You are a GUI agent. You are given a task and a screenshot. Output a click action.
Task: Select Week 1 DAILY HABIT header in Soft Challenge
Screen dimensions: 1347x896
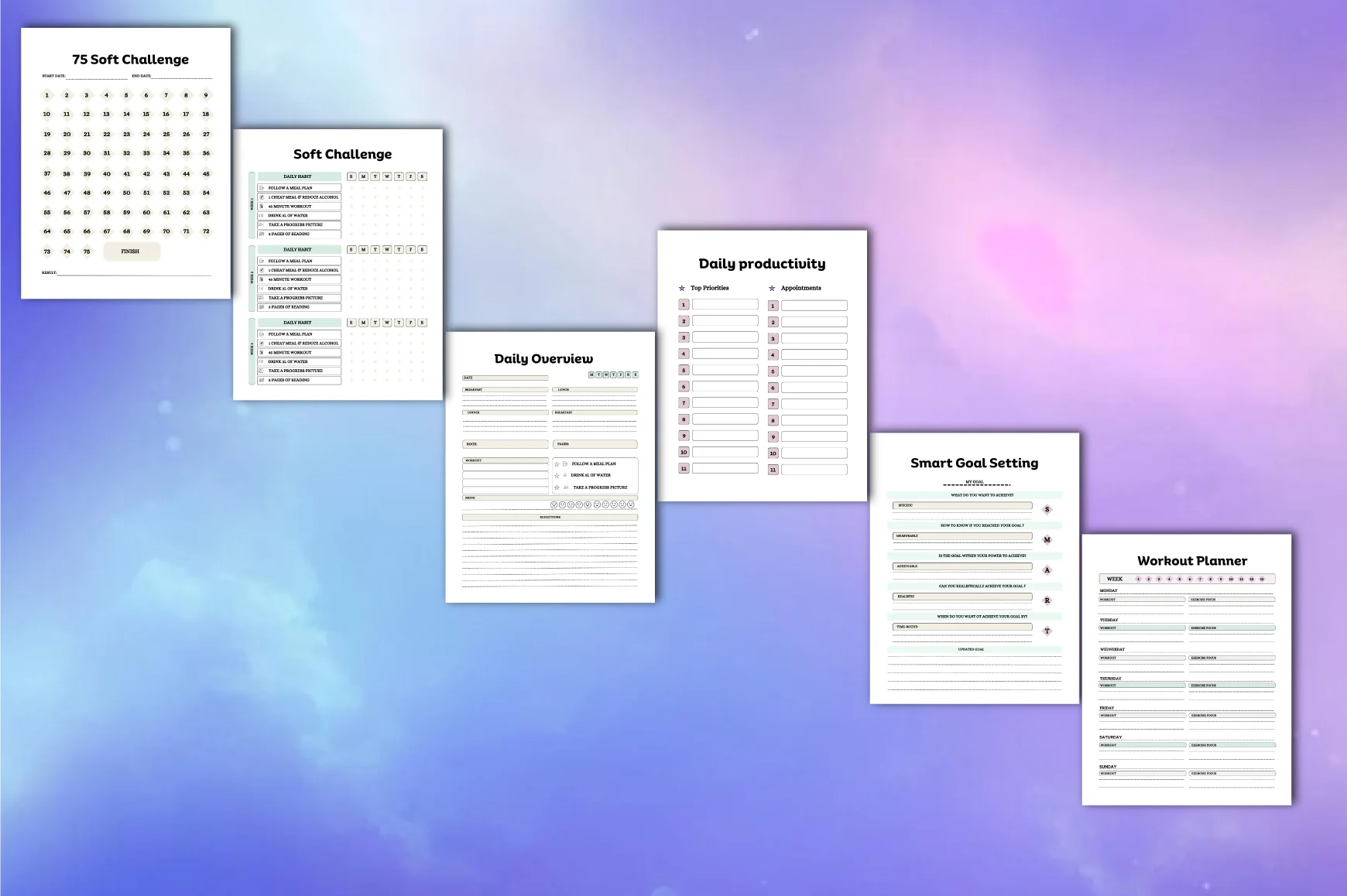coord(299,176)
